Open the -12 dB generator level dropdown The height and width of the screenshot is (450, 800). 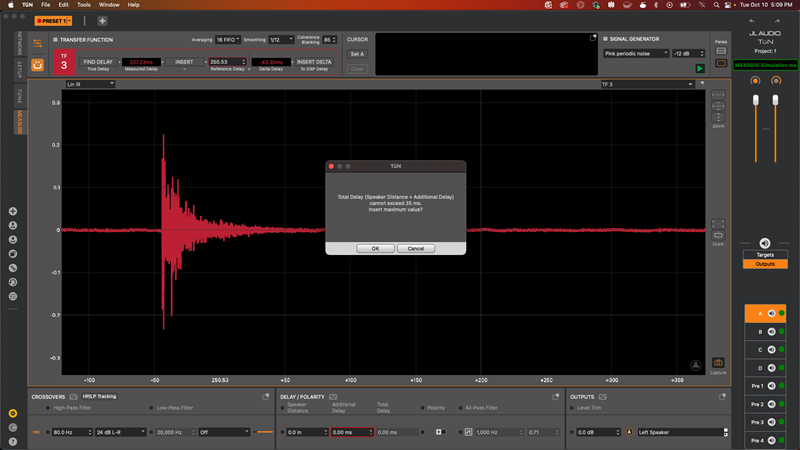pyautogui.click(x=688, y=54)
